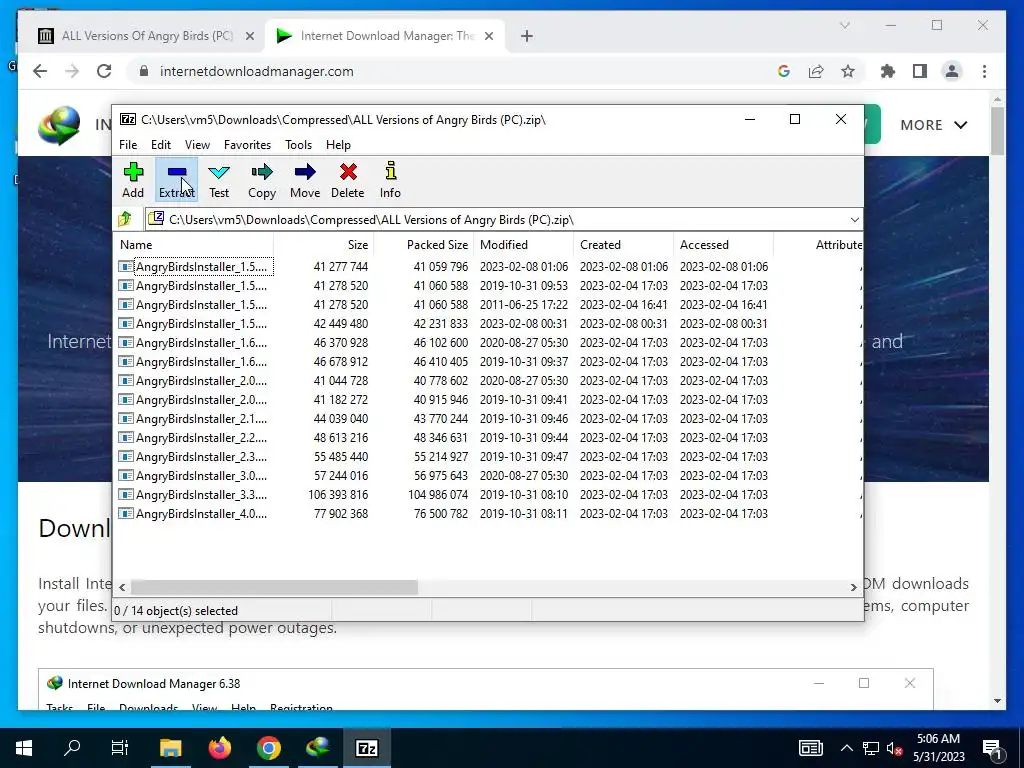Click Internet Download Manager taskbar icon
The image size is (1024, 768).
point(317,748)
